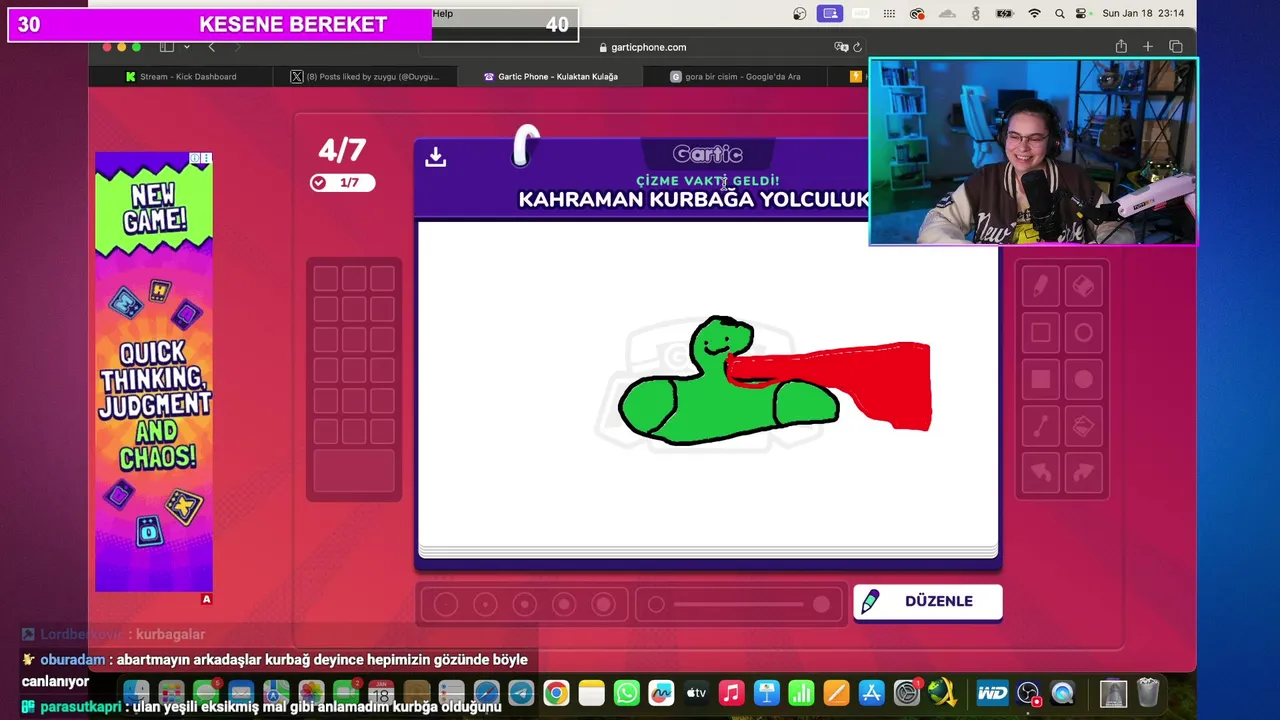Screen dimensions: 1280x720
Task: Click the translate icon in address bar
Action: 841,47
